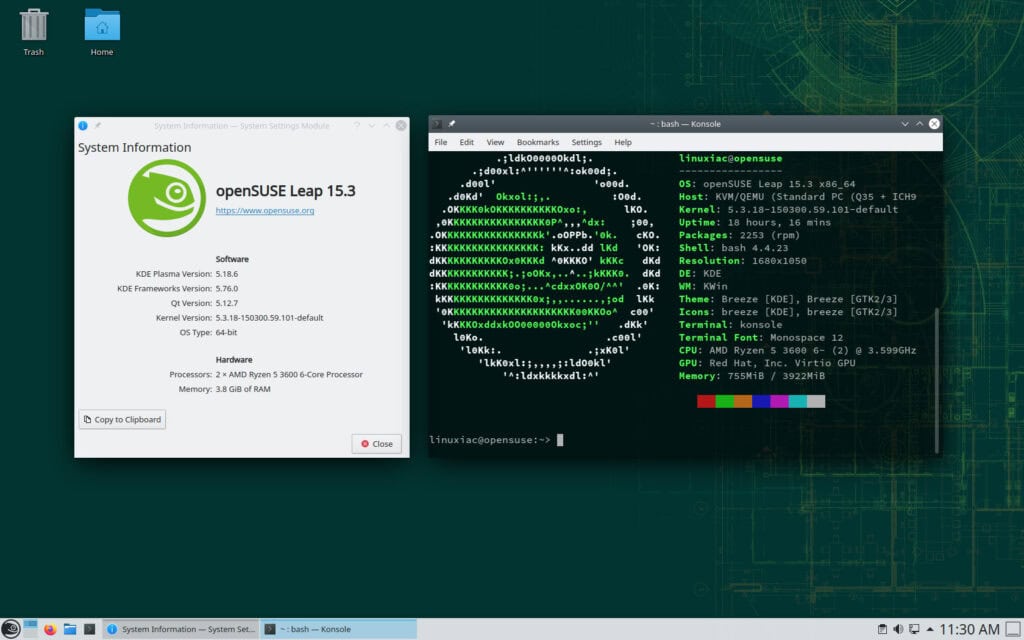
Task: Open the volume control in the system tray
Action: tap(897, 629)
